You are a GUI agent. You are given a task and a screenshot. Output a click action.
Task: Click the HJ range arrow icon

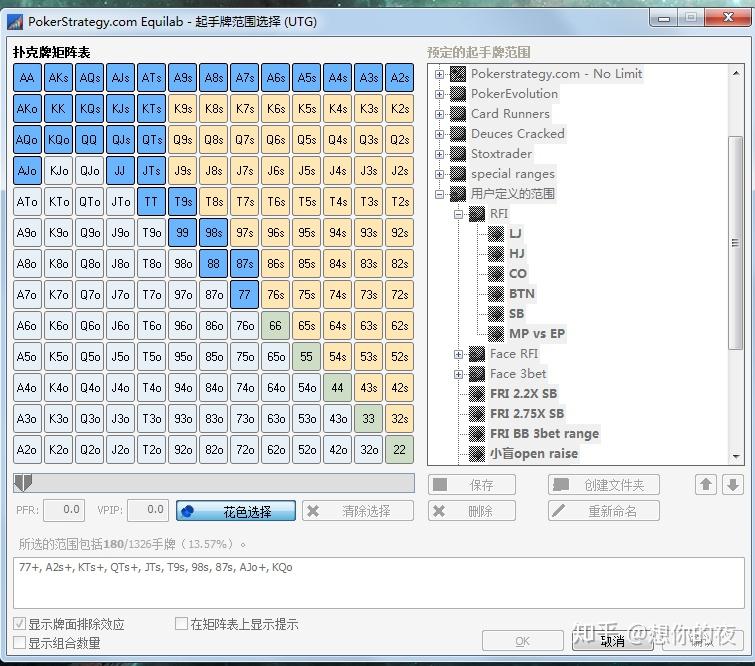(x=495, y=254)
